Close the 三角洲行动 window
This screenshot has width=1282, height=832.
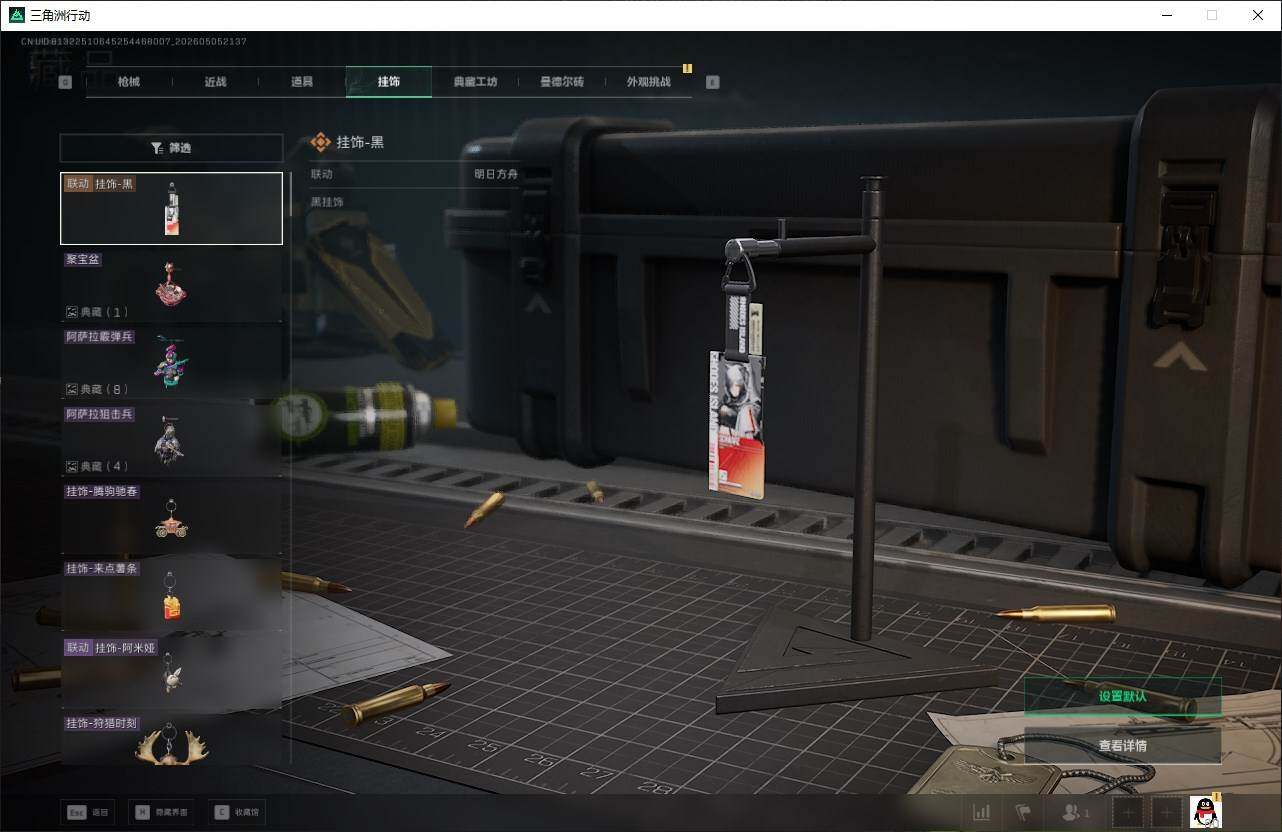1258,15
